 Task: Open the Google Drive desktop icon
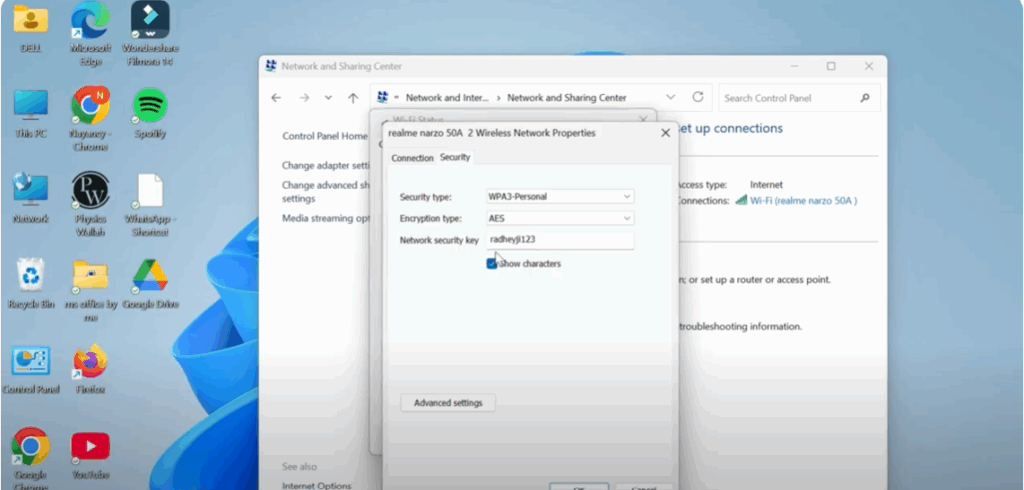150,276
